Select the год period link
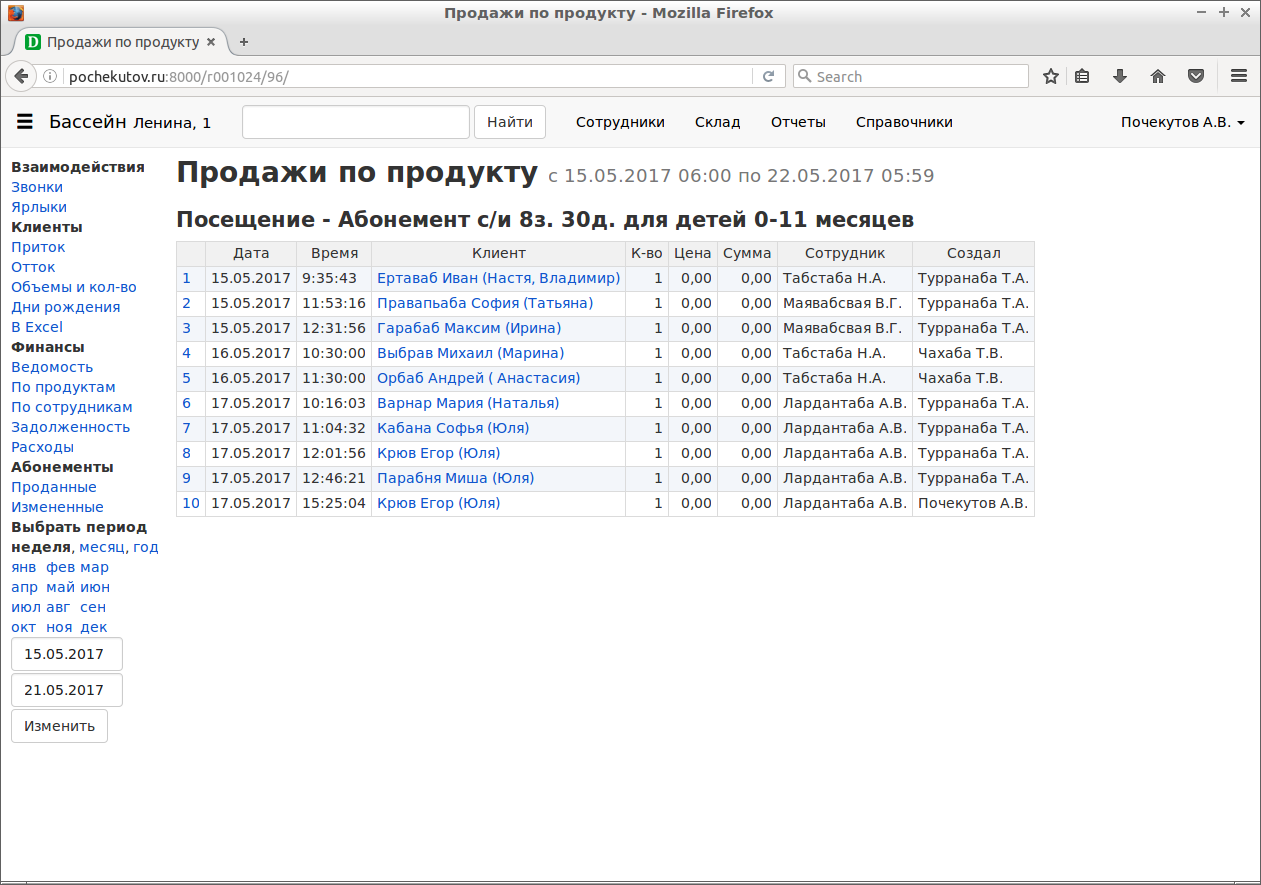This screenshot has height=885, width=1261. click(146, 547)
